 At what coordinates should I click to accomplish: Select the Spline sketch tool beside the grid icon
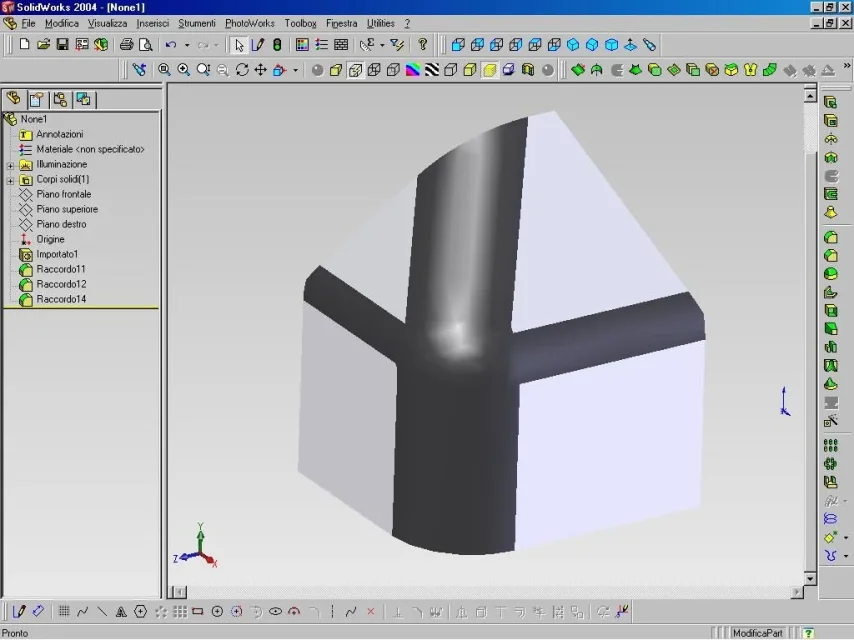[83, 612]
